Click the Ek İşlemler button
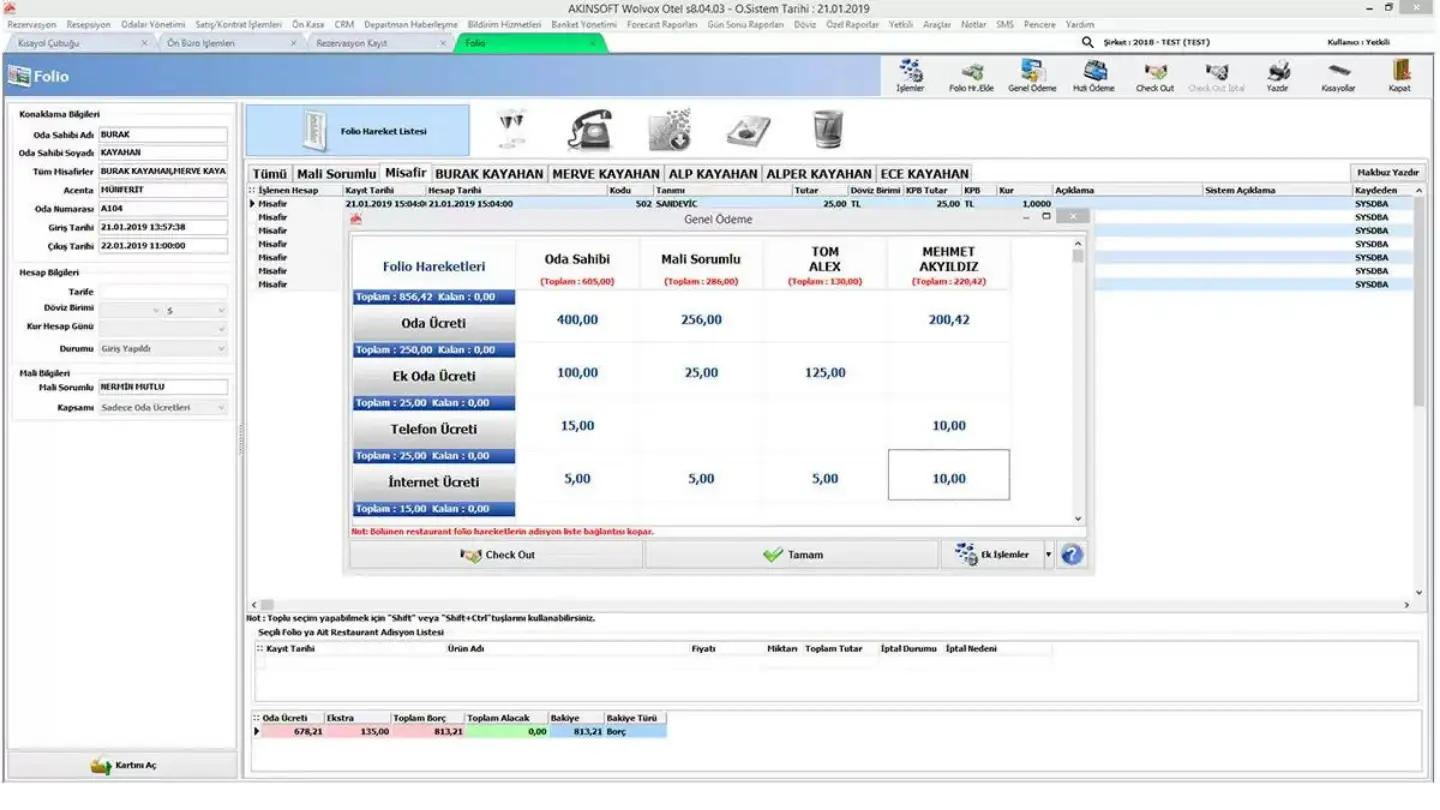 tap(991, 555)
